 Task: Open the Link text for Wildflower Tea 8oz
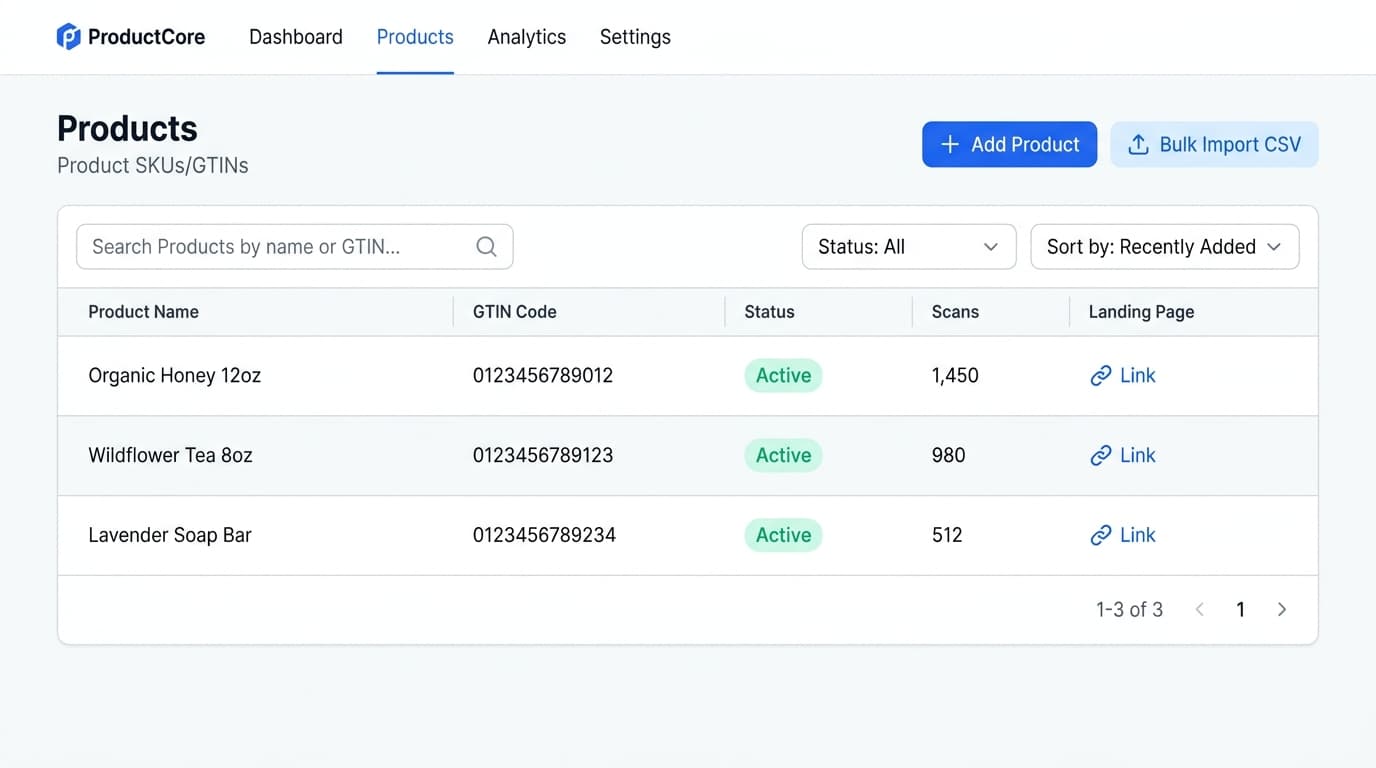click(x=1138, y=455)
